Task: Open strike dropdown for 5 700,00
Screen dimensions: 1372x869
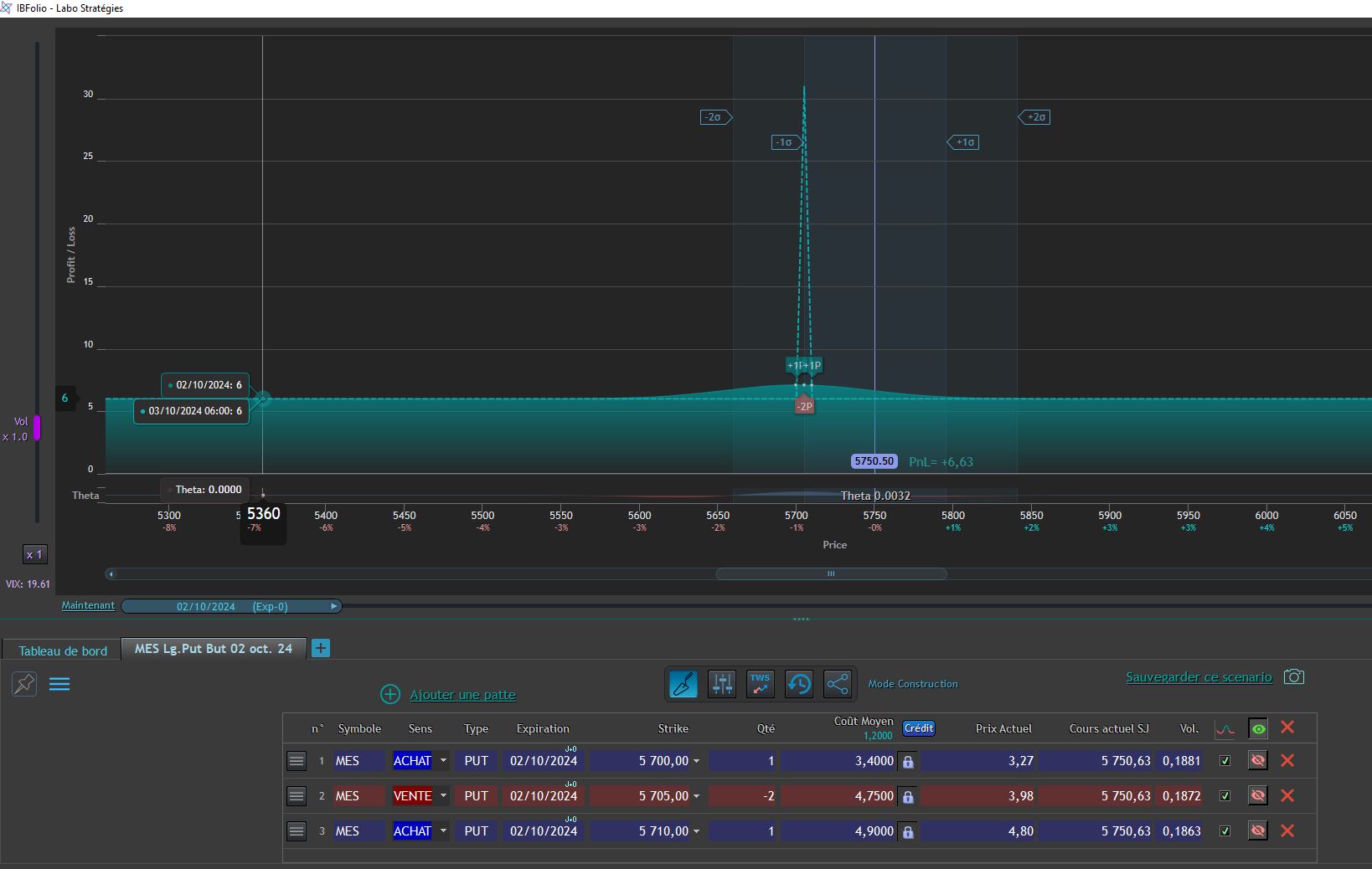Action: click(696, 761)
